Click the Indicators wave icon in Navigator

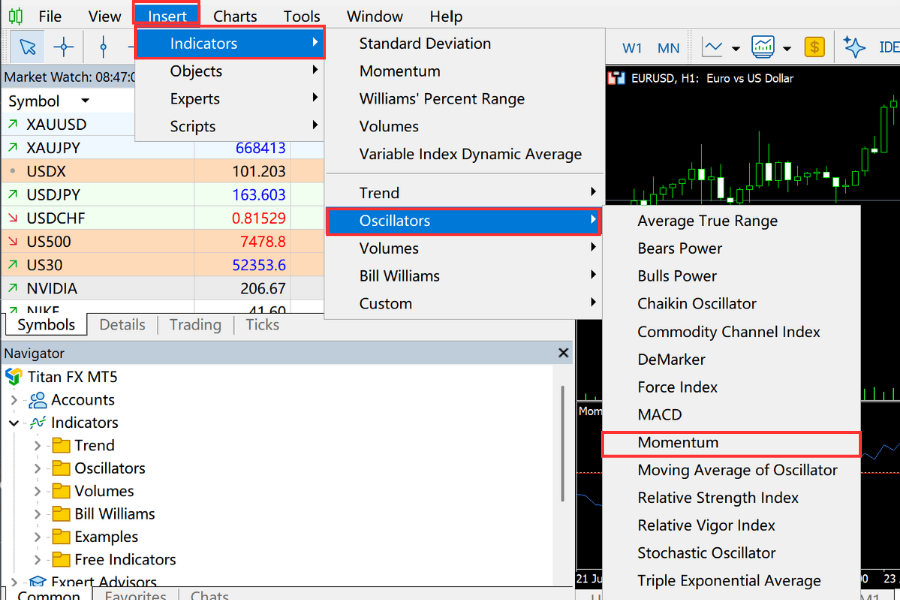37,423
